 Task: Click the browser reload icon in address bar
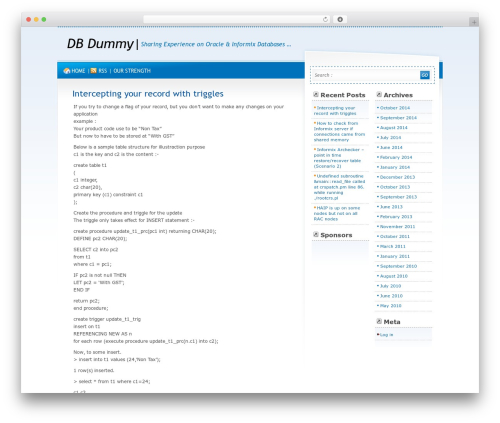tap(325, 19)
